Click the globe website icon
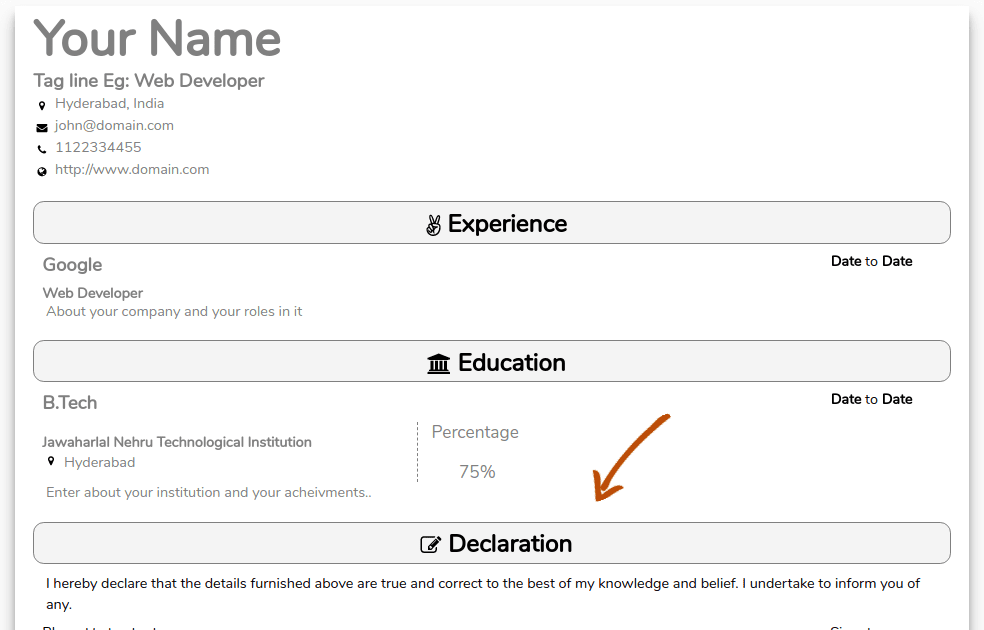The width and height of the screenshot is (984, 630). [x=42, y=171]
